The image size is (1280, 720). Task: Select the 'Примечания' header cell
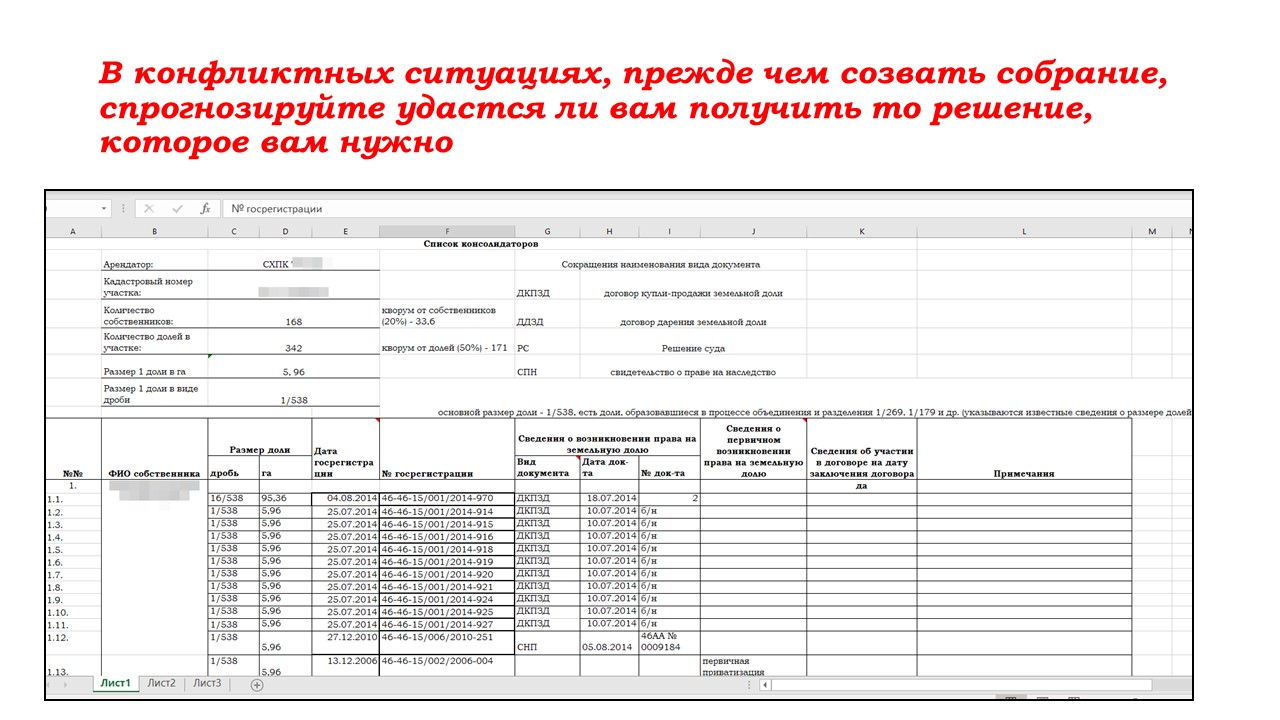(1024, 450)
